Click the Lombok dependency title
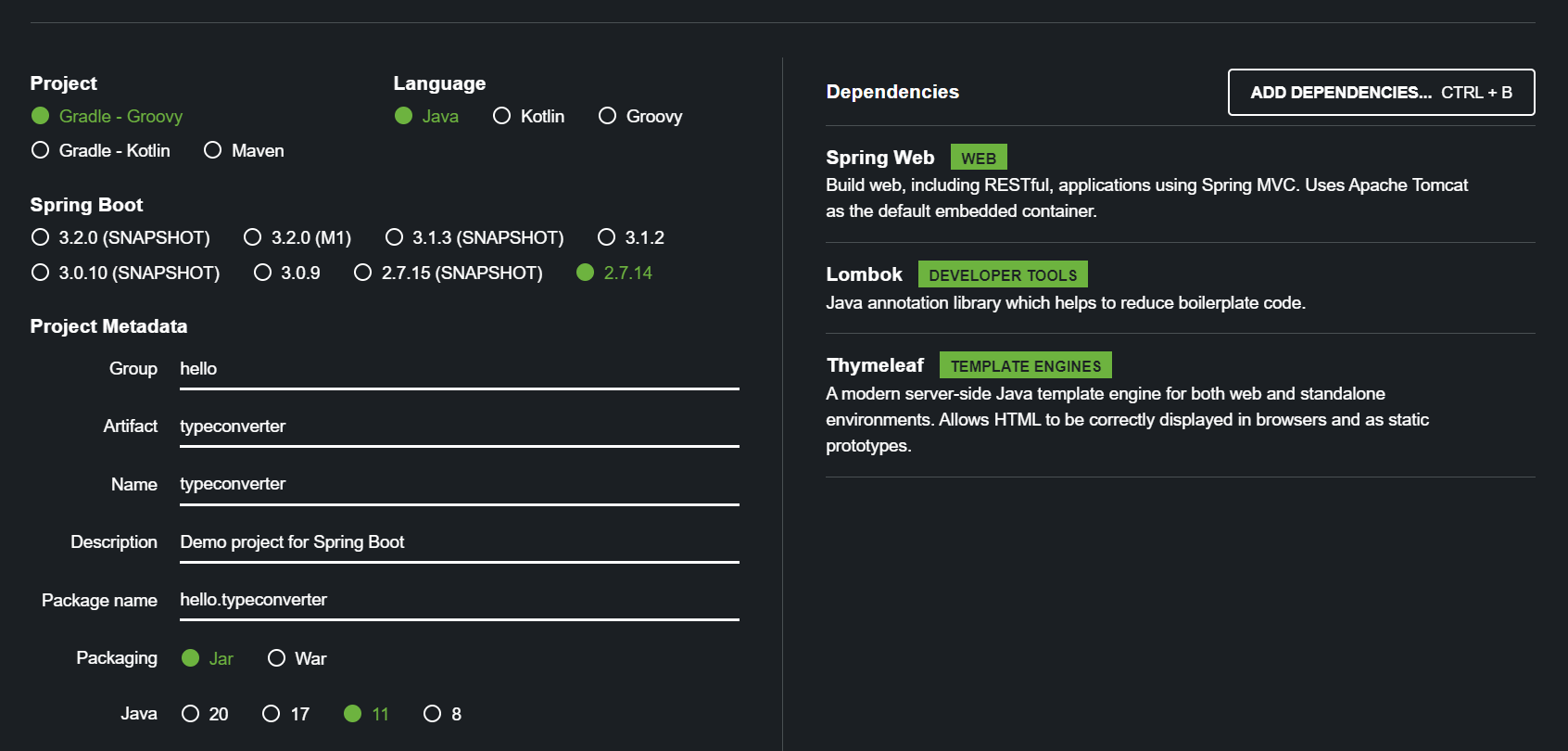1568x751 pixels. (x=865, y=274)
